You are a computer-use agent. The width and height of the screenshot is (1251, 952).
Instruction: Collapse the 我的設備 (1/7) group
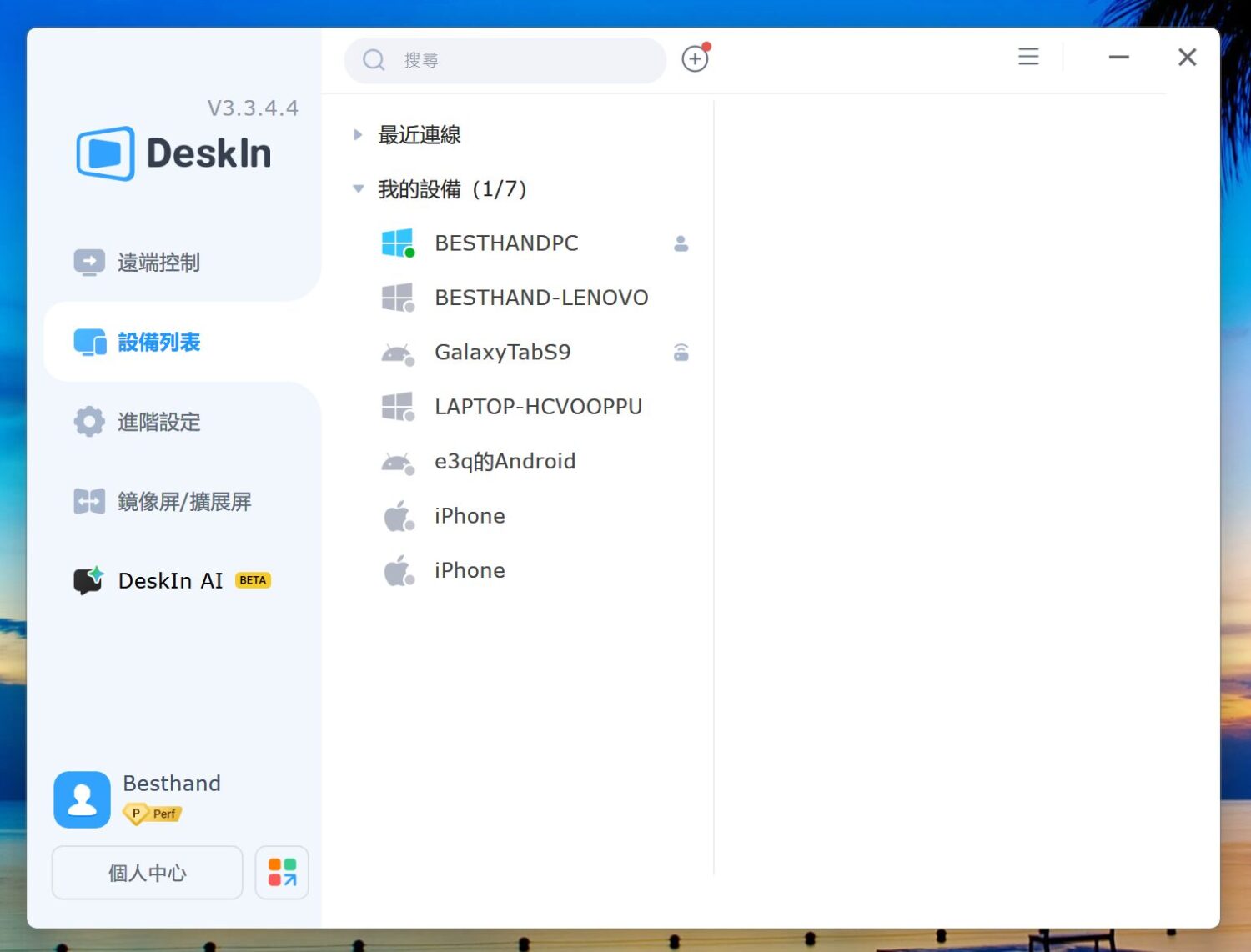pyautogui.click(x=358, y=188)
